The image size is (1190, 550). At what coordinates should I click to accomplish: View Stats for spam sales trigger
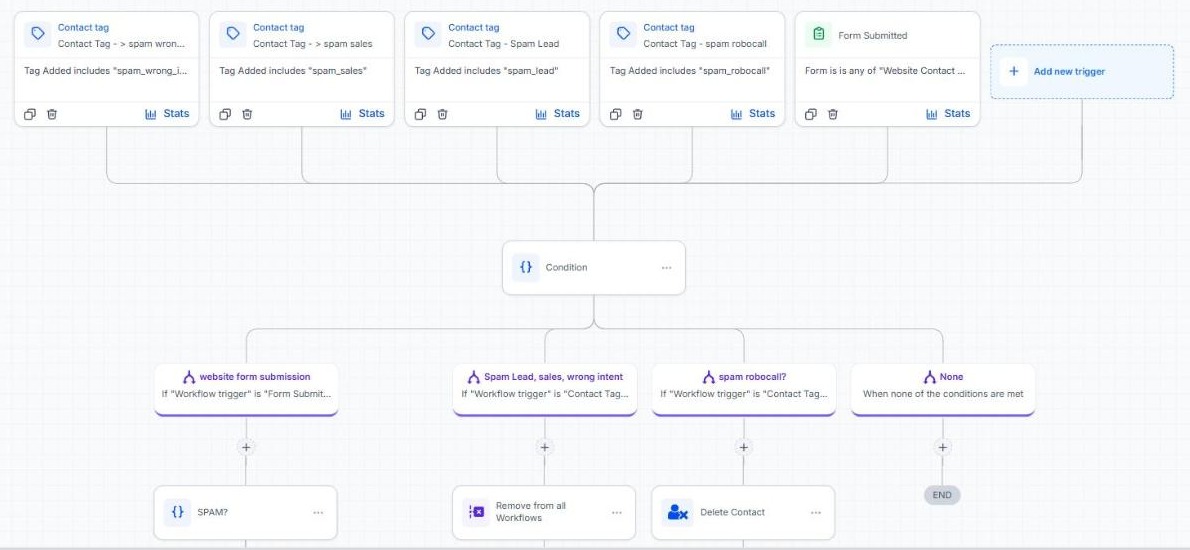click(362, 114)
